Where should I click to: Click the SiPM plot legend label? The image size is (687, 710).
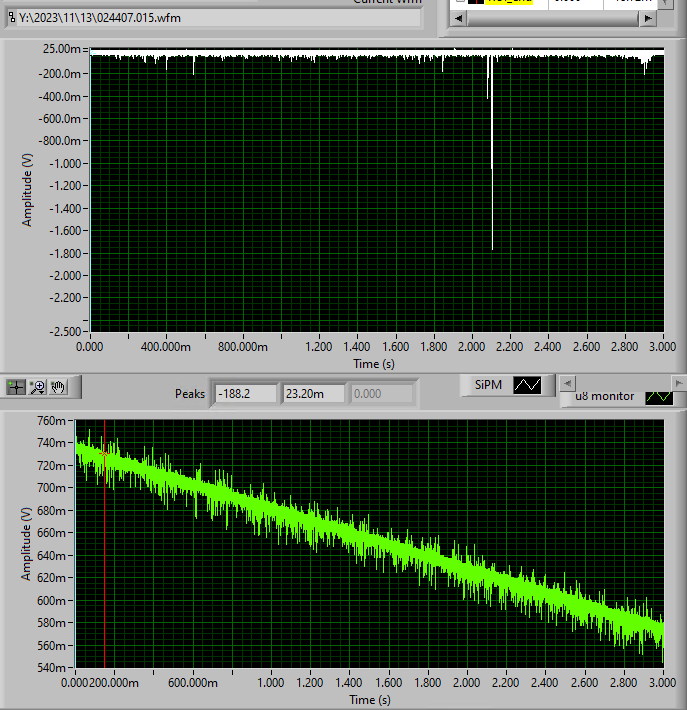click(488, 385)
